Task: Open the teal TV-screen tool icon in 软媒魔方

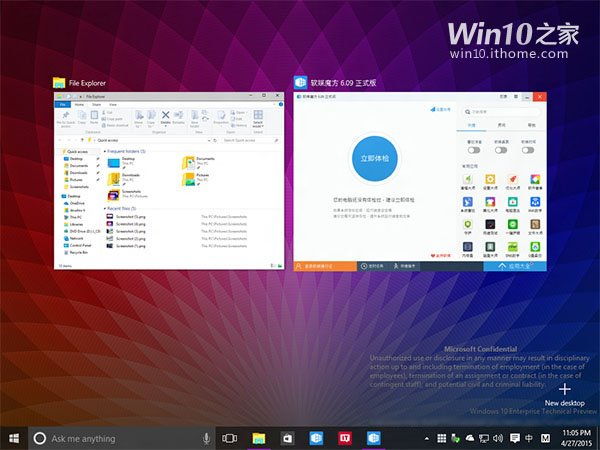Action: click(x=512, y=202)
